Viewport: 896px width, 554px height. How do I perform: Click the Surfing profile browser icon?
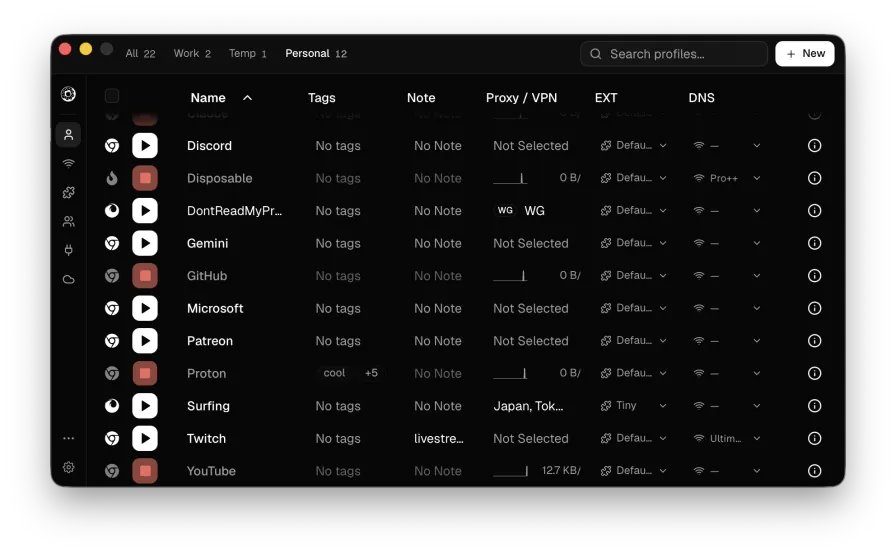click(x=112, y=406)
